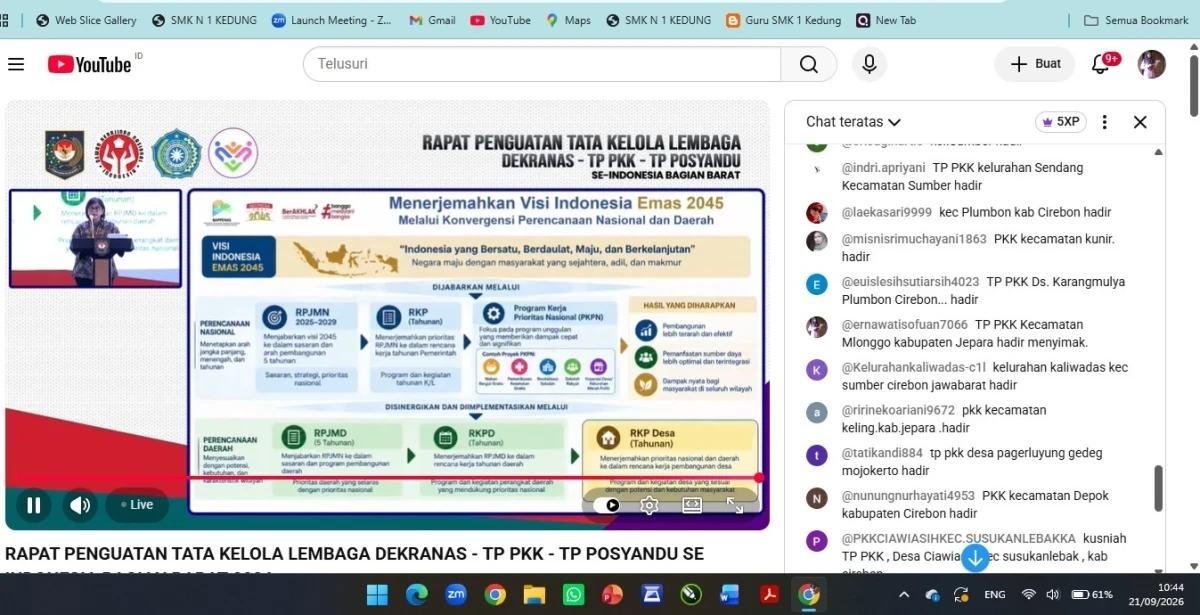The width and height of the screenshot is (1200, 615).
Task: Open the New Tab bookmark
Action: click(886, 20)
